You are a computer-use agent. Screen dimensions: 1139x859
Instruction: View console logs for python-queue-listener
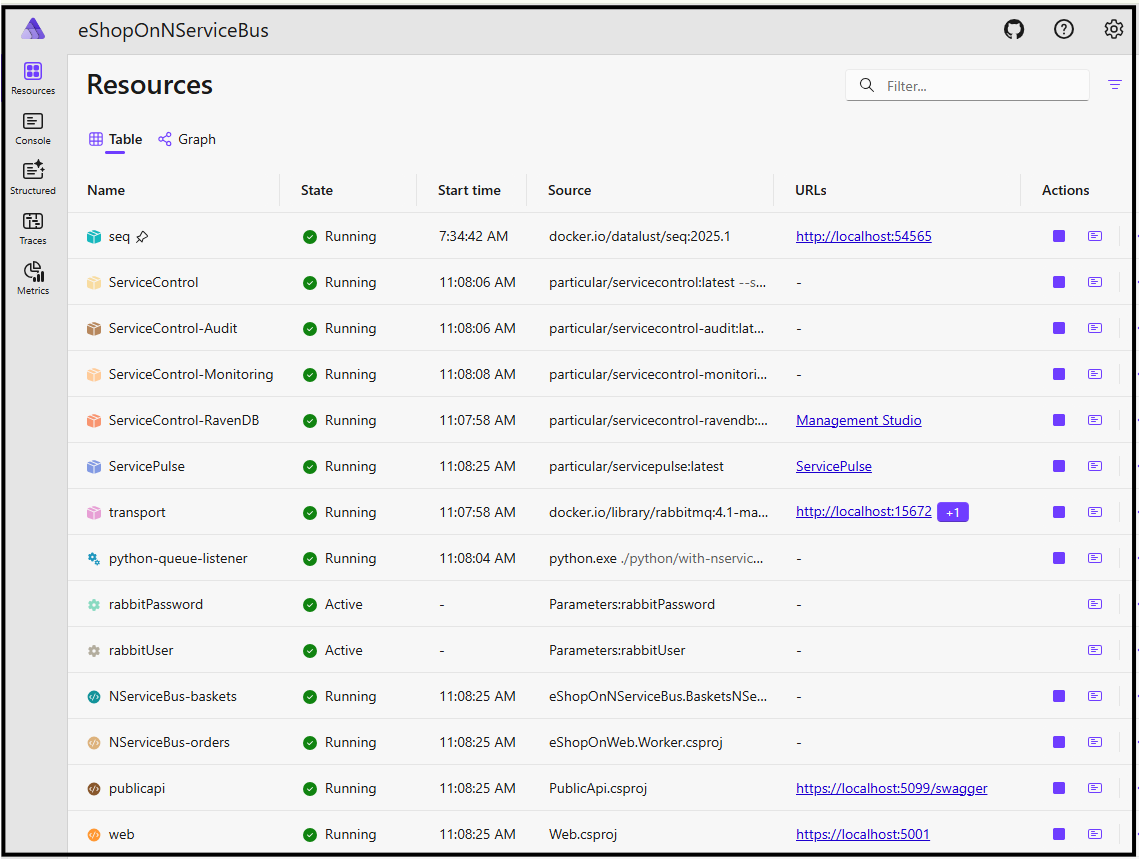click(1094, 558)
